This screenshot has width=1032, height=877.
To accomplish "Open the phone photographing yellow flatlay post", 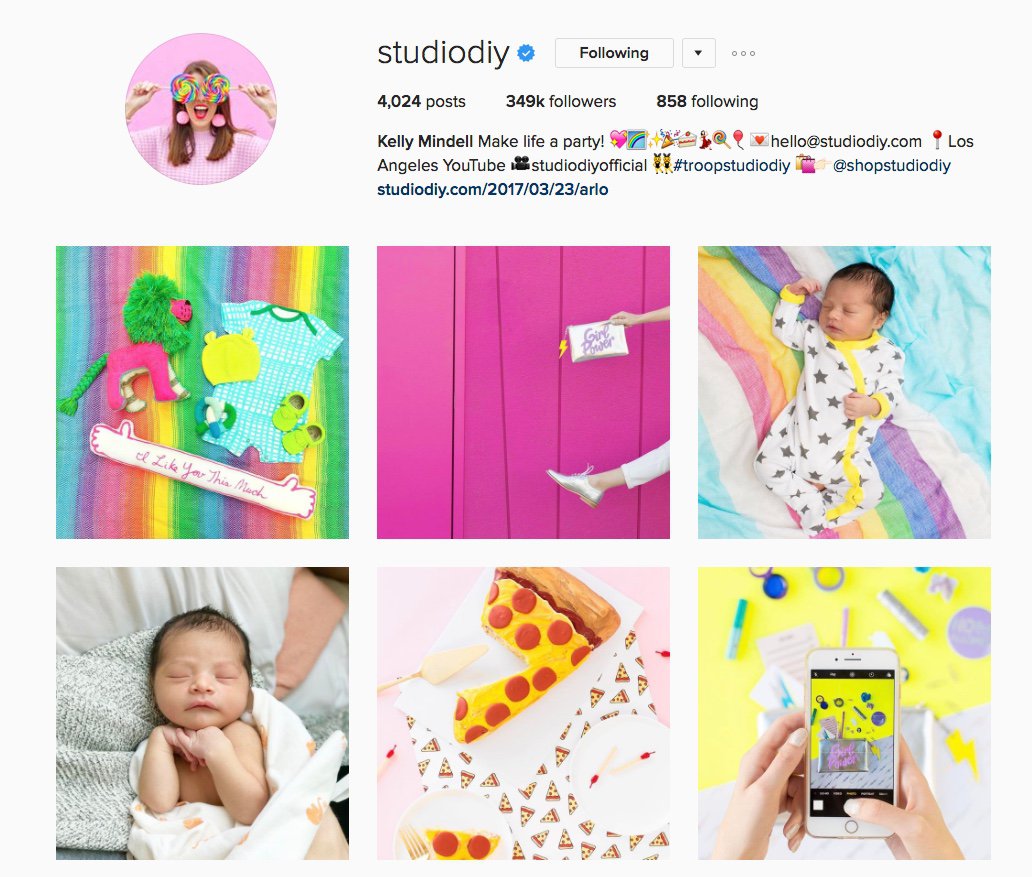I will (844, 714).
